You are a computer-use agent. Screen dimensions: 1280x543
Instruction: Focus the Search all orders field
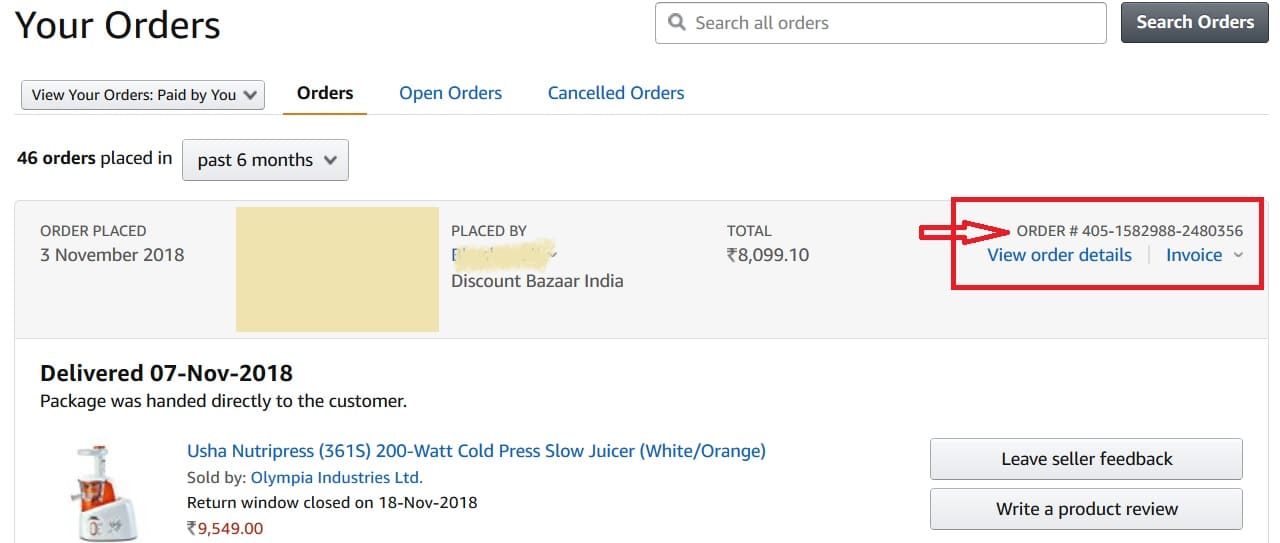tap(890, 23)
